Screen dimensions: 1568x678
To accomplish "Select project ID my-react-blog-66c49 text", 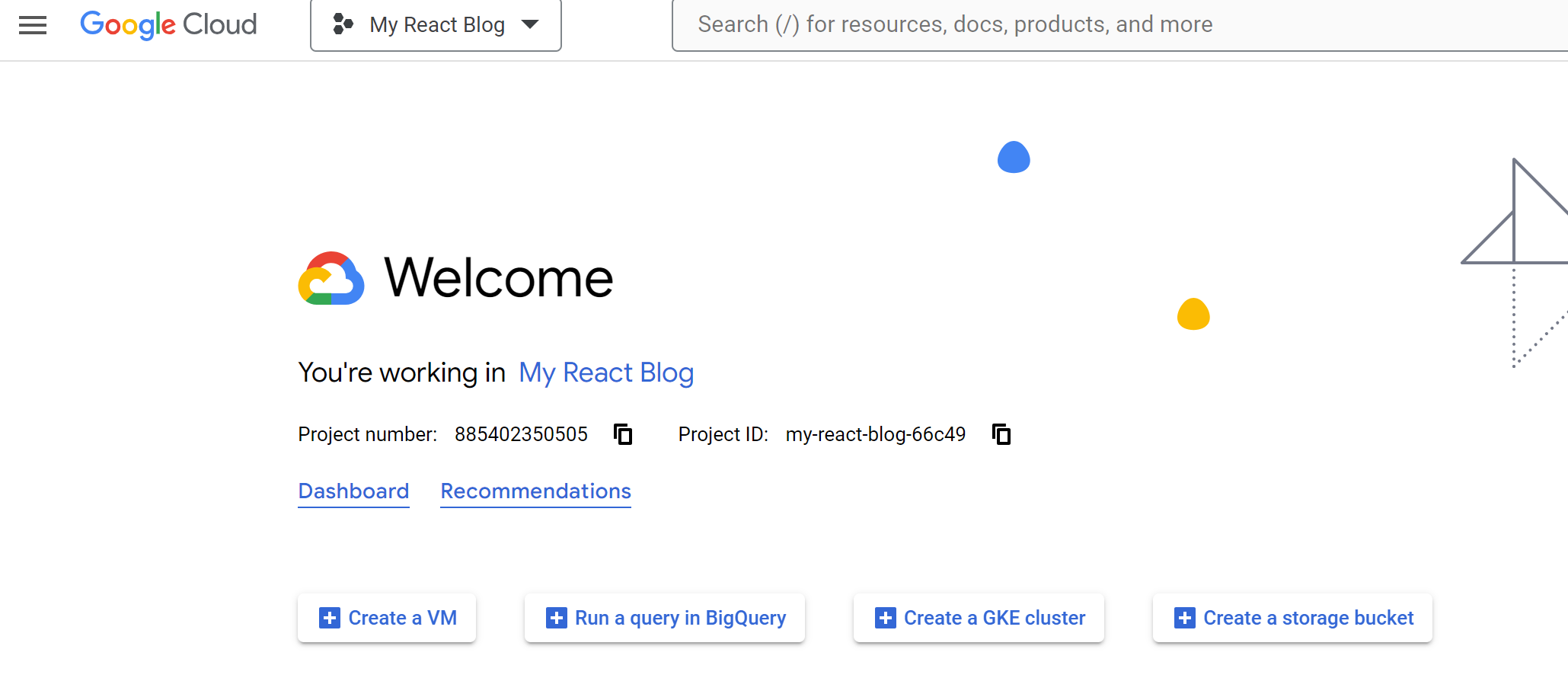I will (876, 434).
